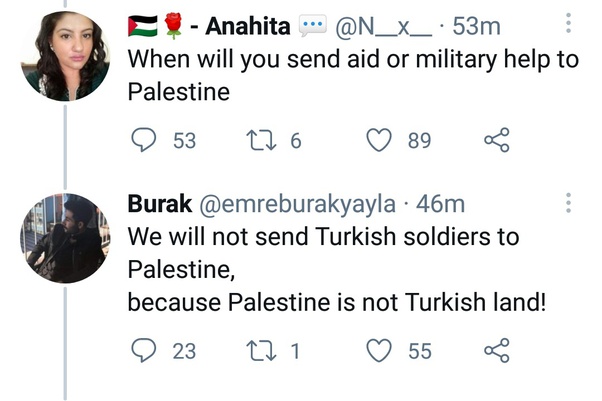
Task: Tap share icon under Burak's tweet
Action: [497, 350]
